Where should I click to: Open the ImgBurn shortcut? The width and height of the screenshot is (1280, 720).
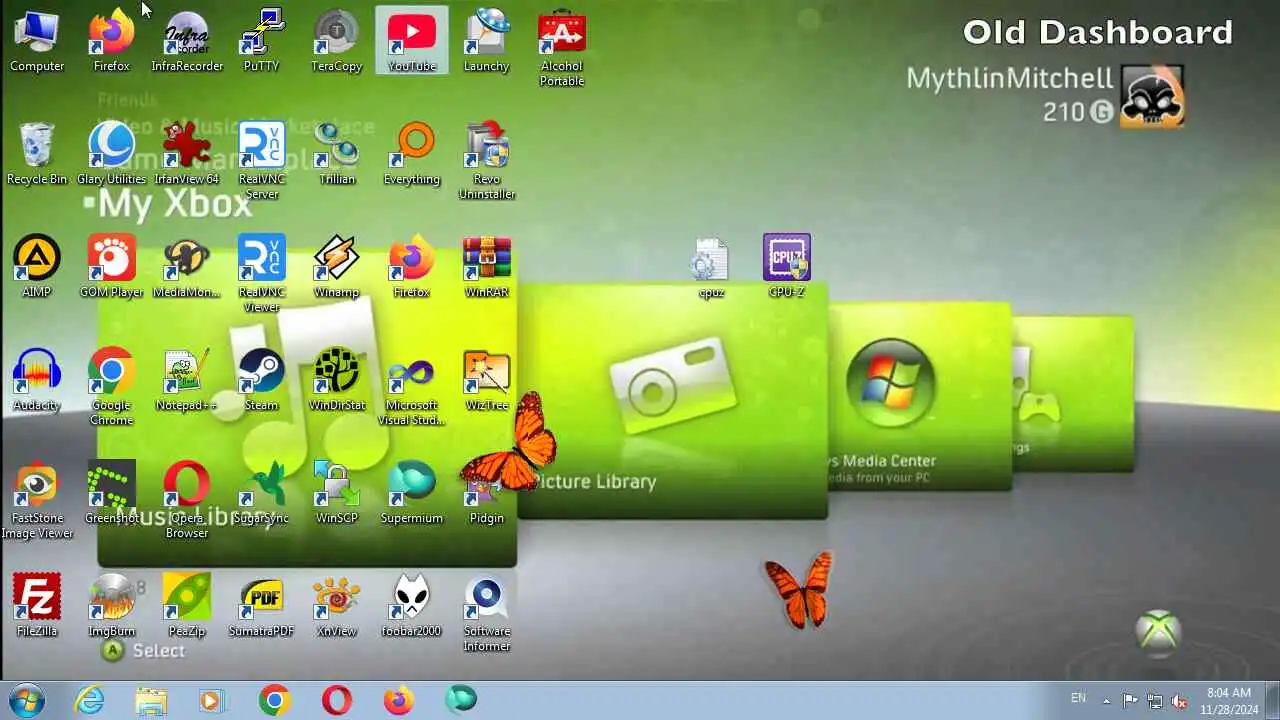112,606
